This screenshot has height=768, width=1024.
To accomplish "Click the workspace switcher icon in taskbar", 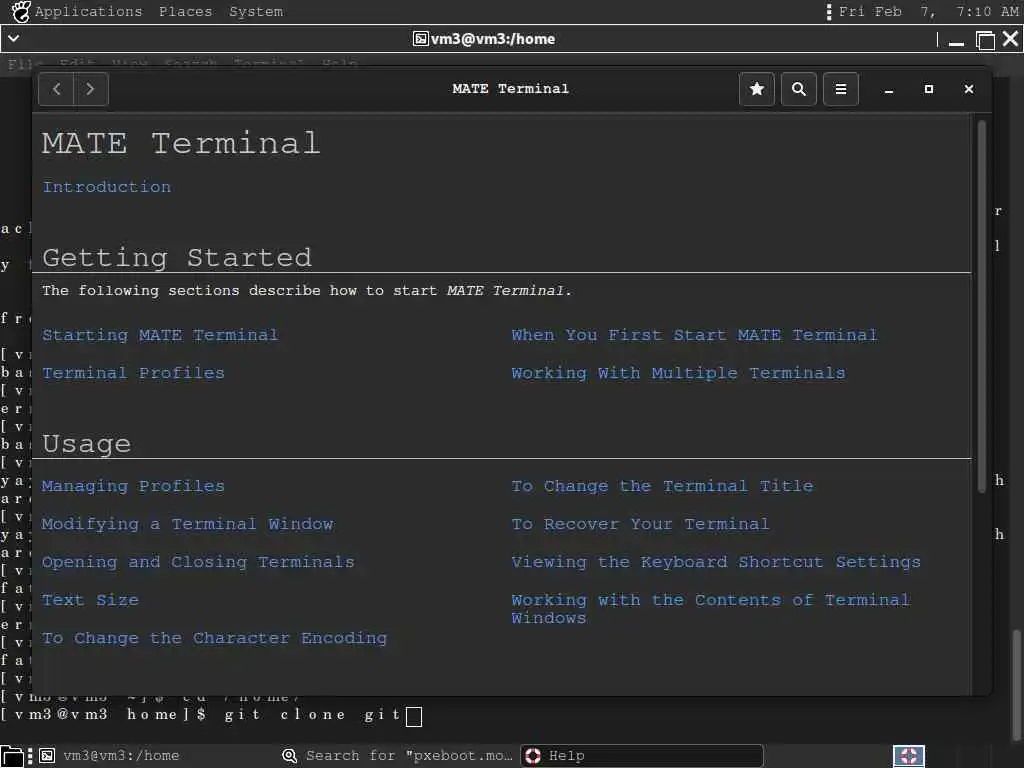I will (908, 756).
